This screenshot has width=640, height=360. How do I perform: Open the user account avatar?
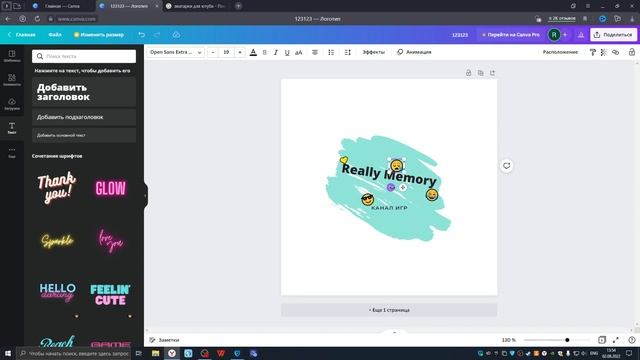click(554, 35)
